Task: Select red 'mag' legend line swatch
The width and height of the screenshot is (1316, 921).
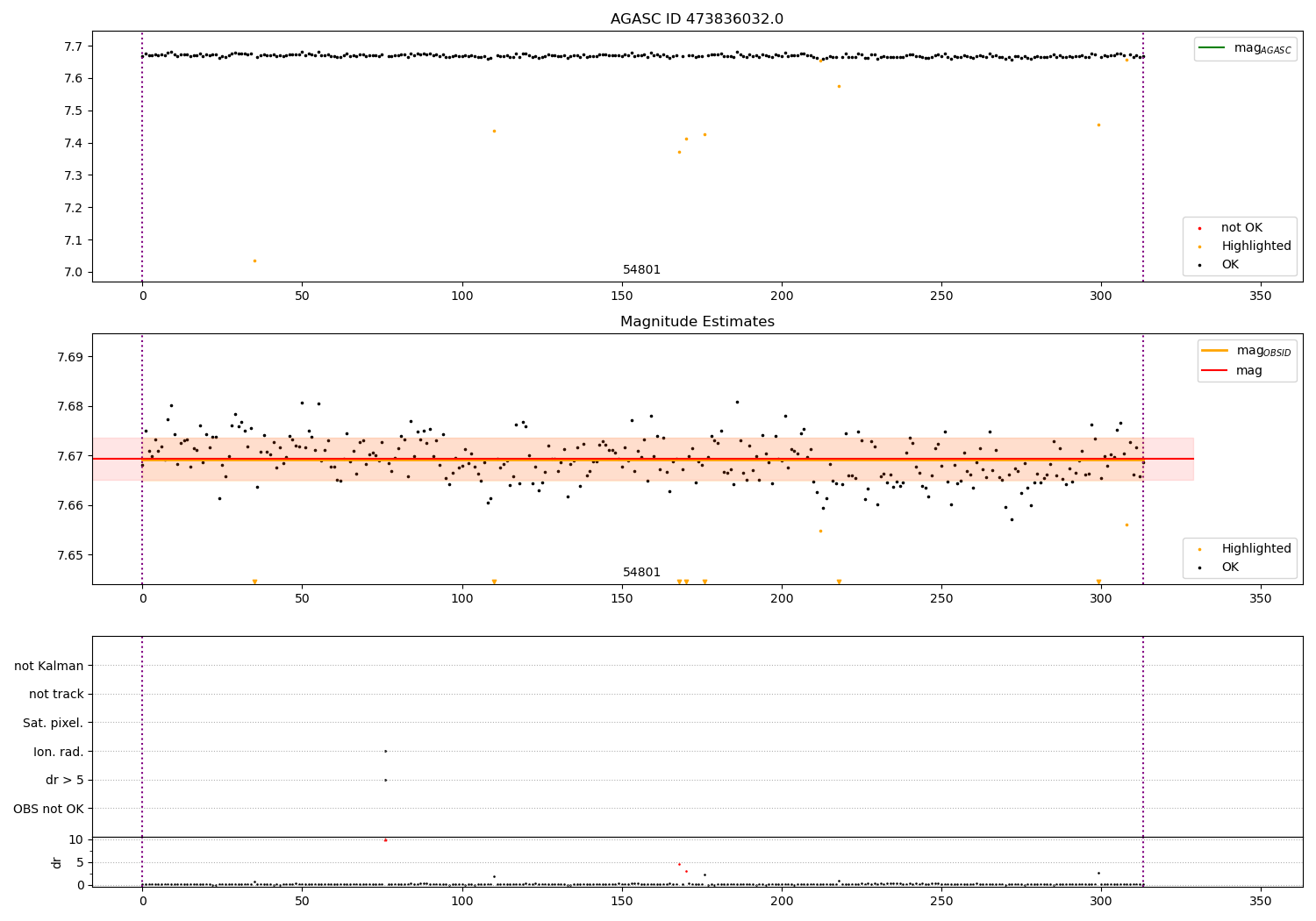Action: tap(1215, 371)
